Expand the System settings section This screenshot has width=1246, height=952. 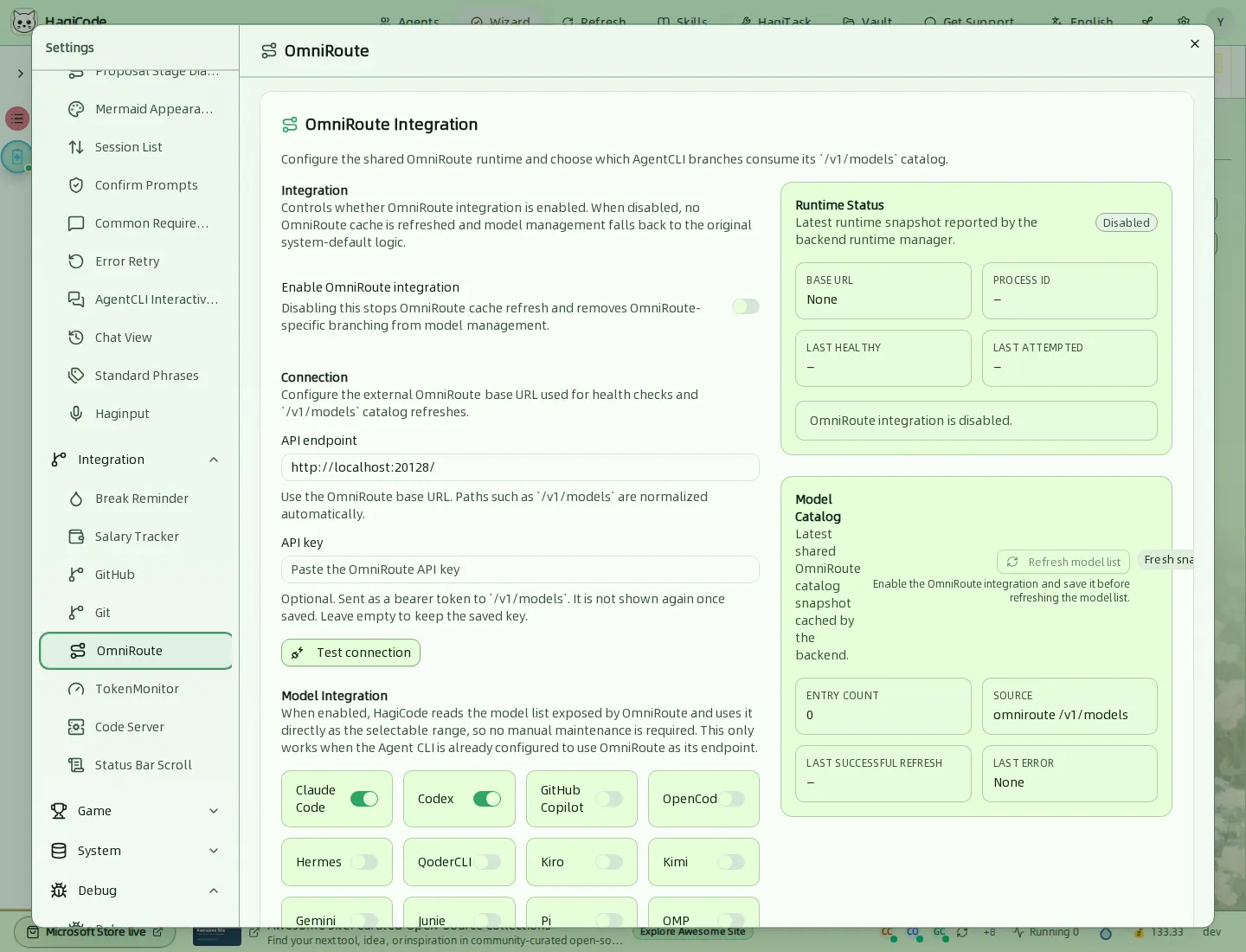click(x=214, y=851)
